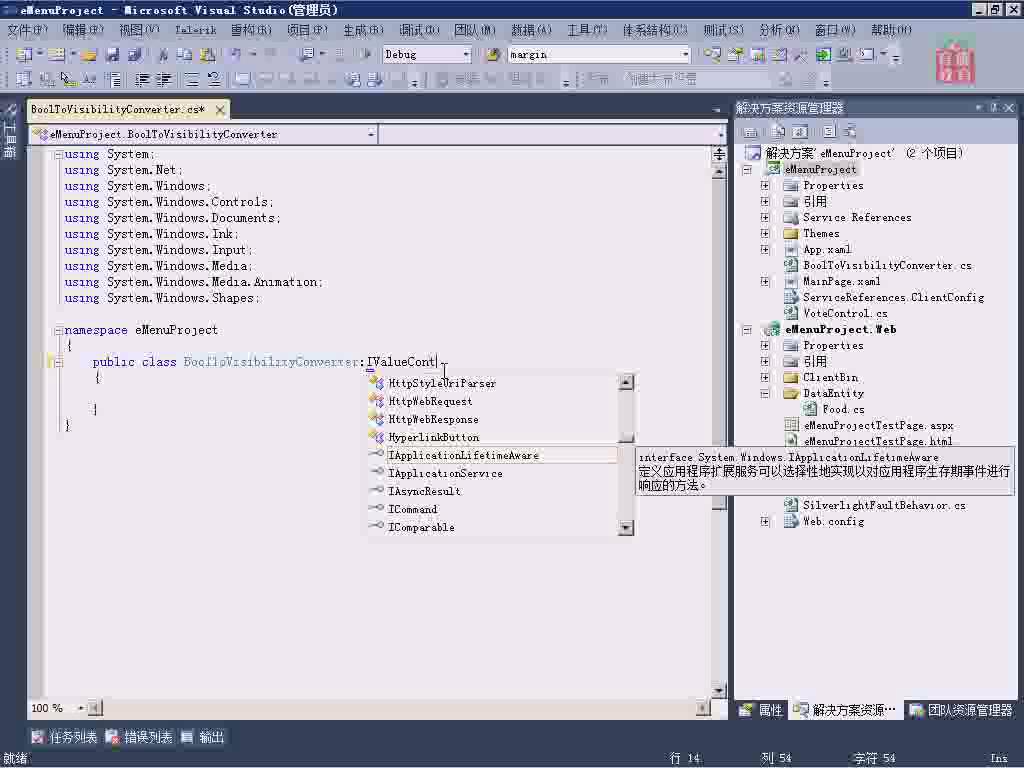
Task: Select ICommand in the IntelliSense list
Action: point(413,509)
